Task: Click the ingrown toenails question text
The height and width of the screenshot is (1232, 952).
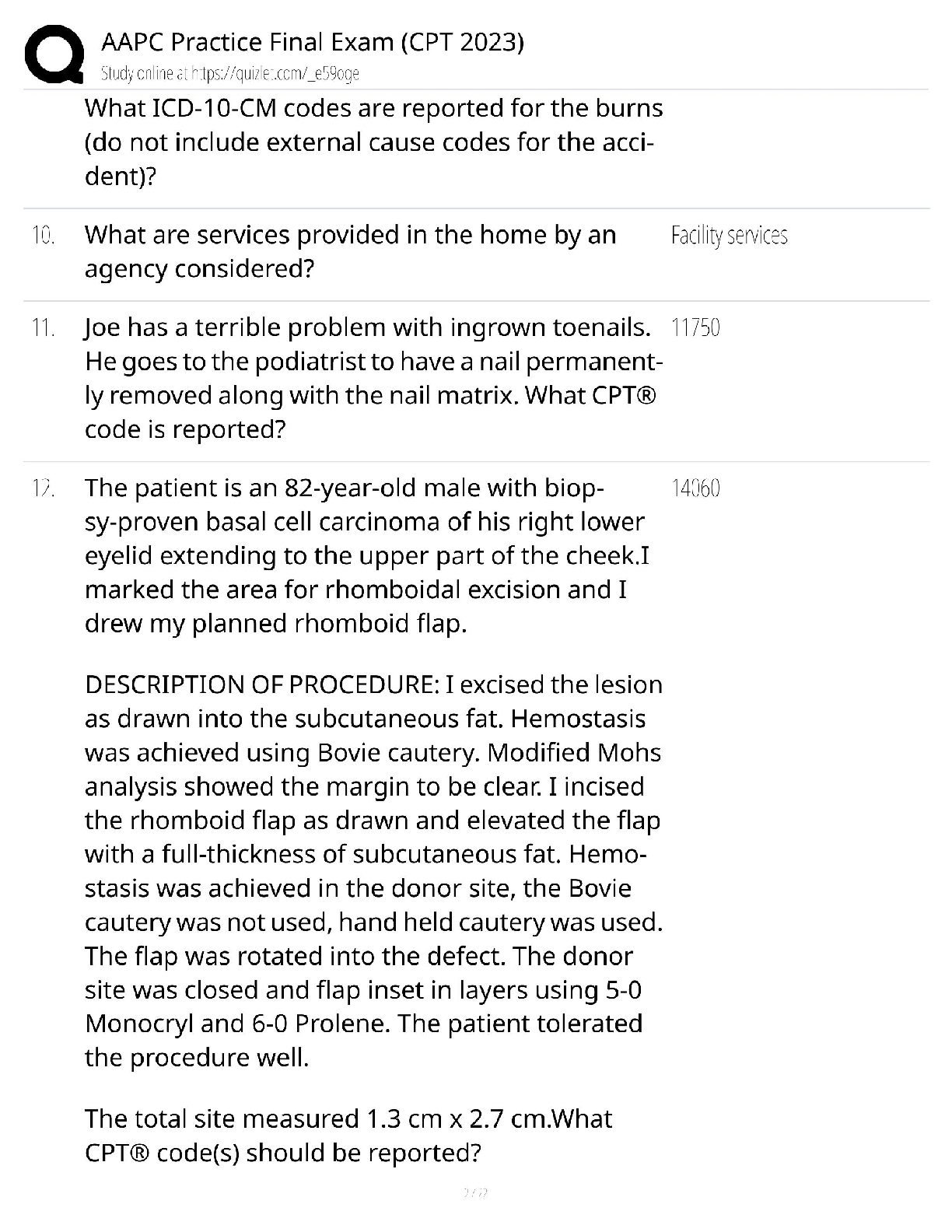Action: tap(373, 378)
